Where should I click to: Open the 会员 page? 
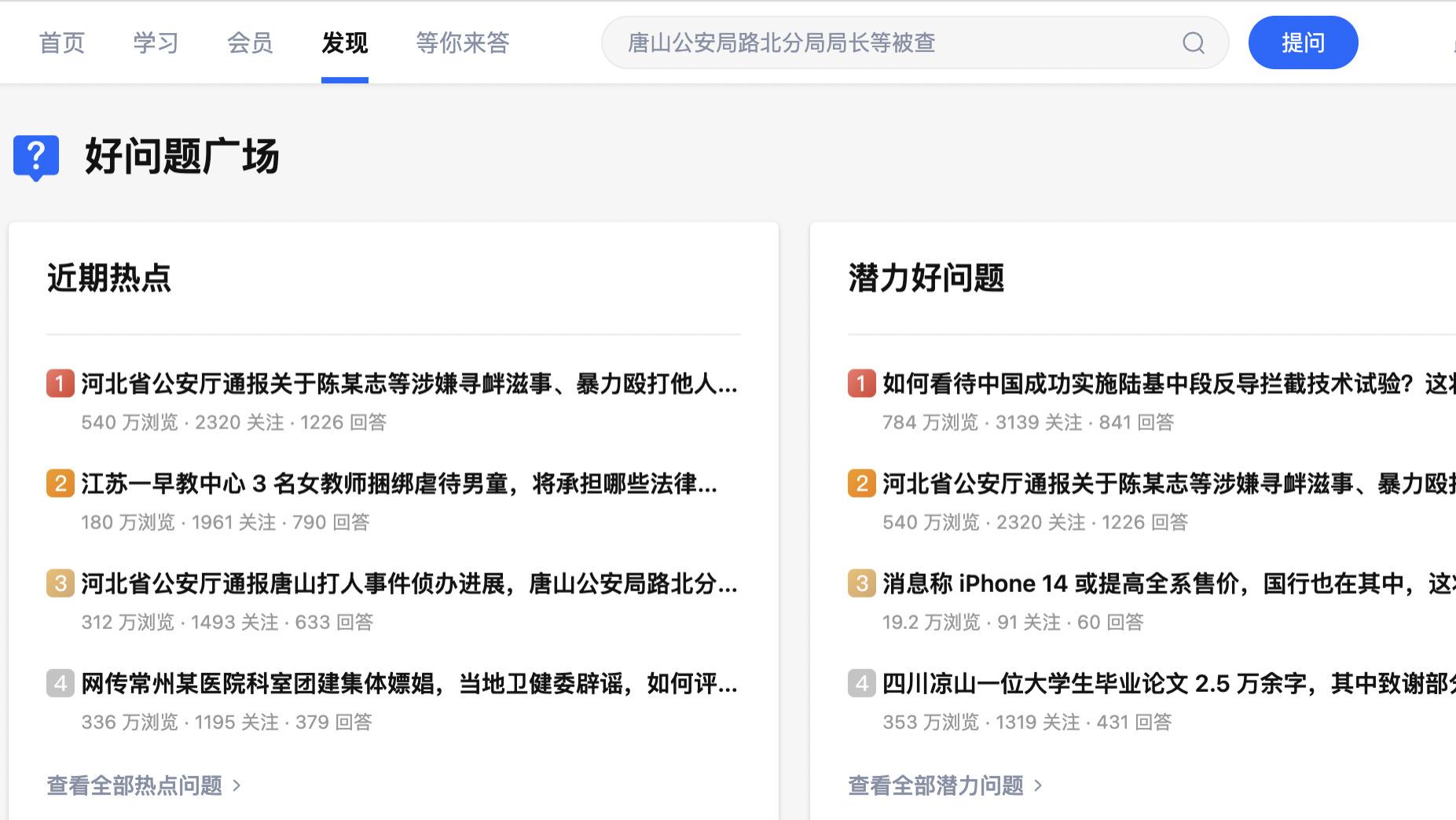pos(249,43)
